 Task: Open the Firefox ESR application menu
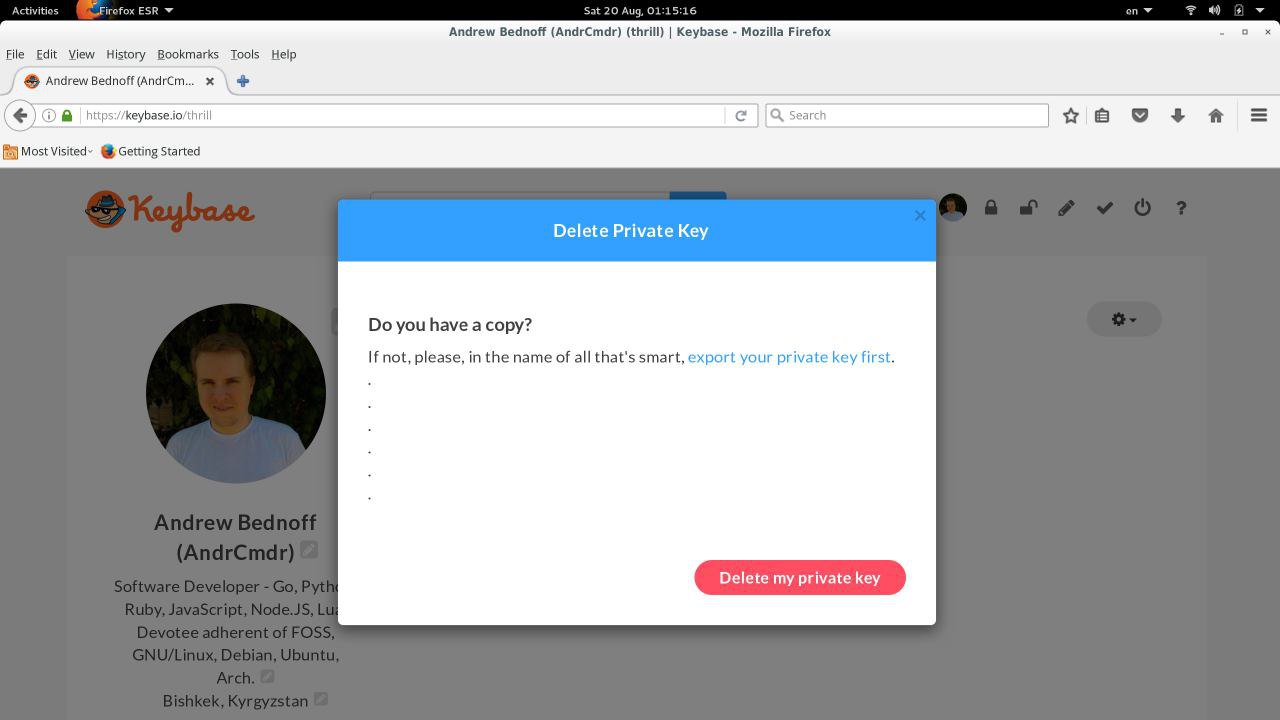pos(125,10)
